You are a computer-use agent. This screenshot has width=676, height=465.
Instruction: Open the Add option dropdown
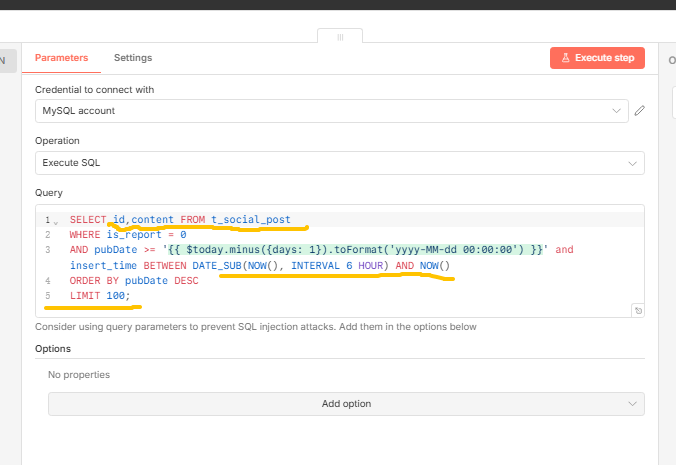pos(345,403)
